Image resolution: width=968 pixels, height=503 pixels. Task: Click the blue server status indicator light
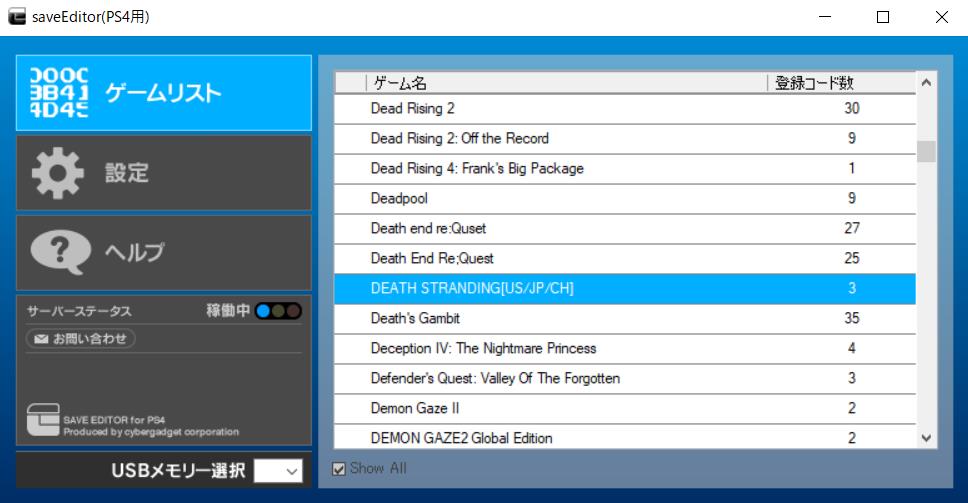click(x=263, y=311)
